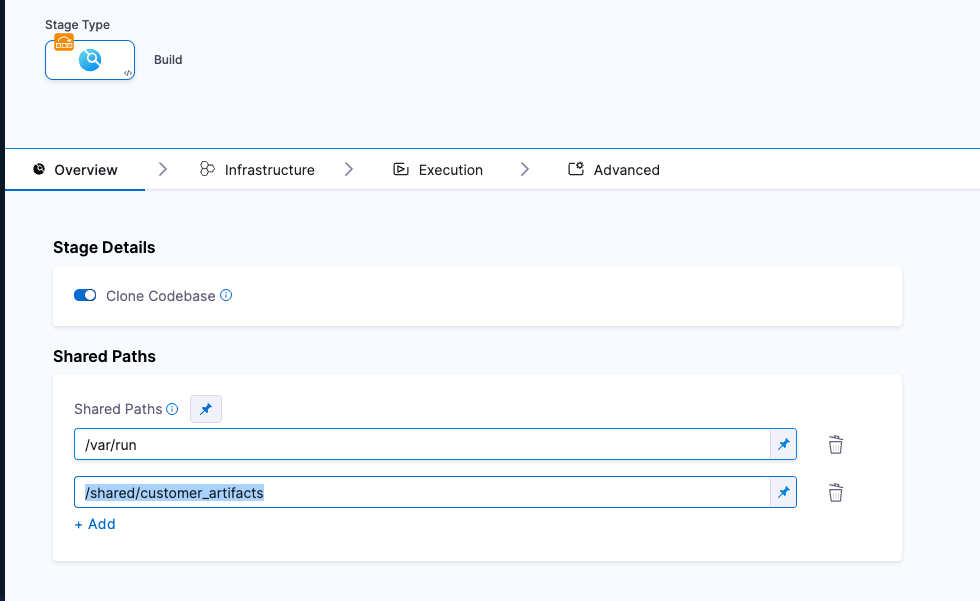Delete the /shared/customer_artifacts path

click(836, 492)
